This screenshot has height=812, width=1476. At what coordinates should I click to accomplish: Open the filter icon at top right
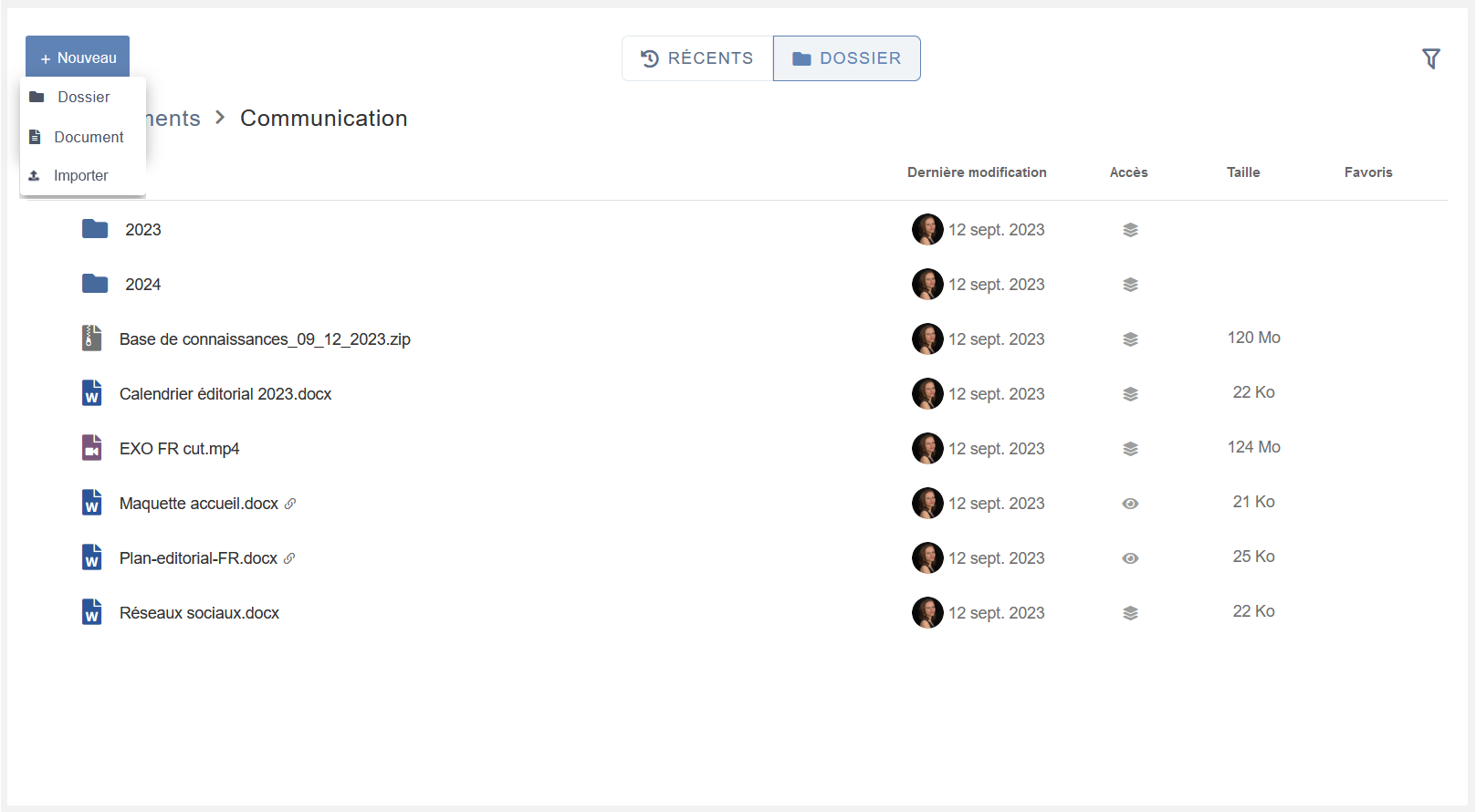1430,59
